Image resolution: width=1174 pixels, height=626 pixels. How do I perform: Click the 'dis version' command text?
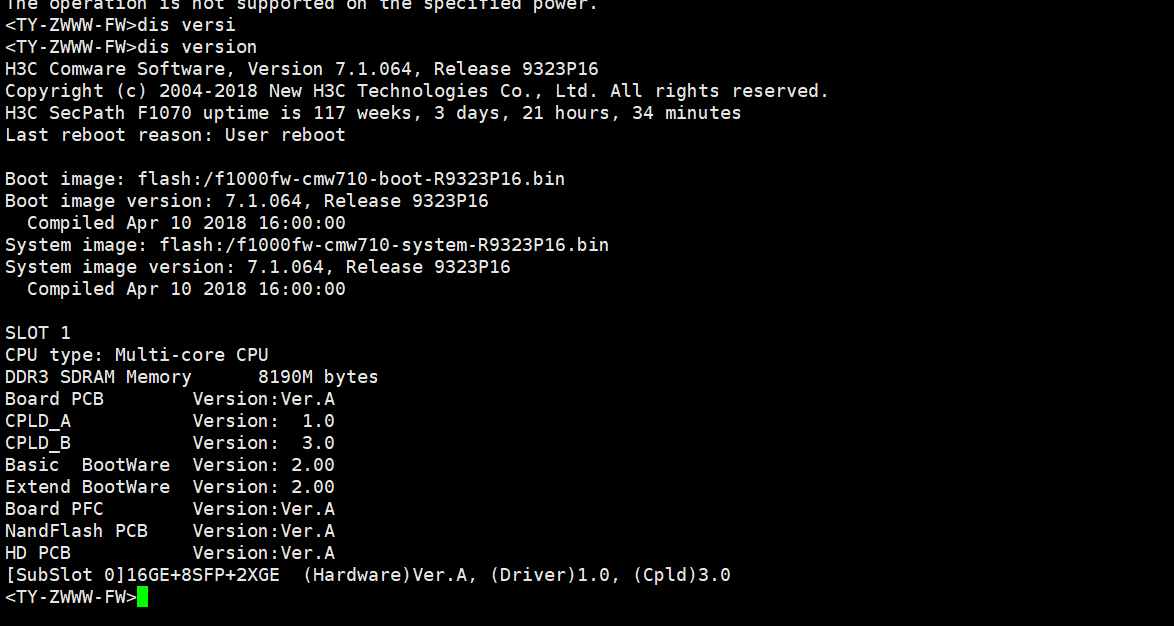[x=197, y=46]
